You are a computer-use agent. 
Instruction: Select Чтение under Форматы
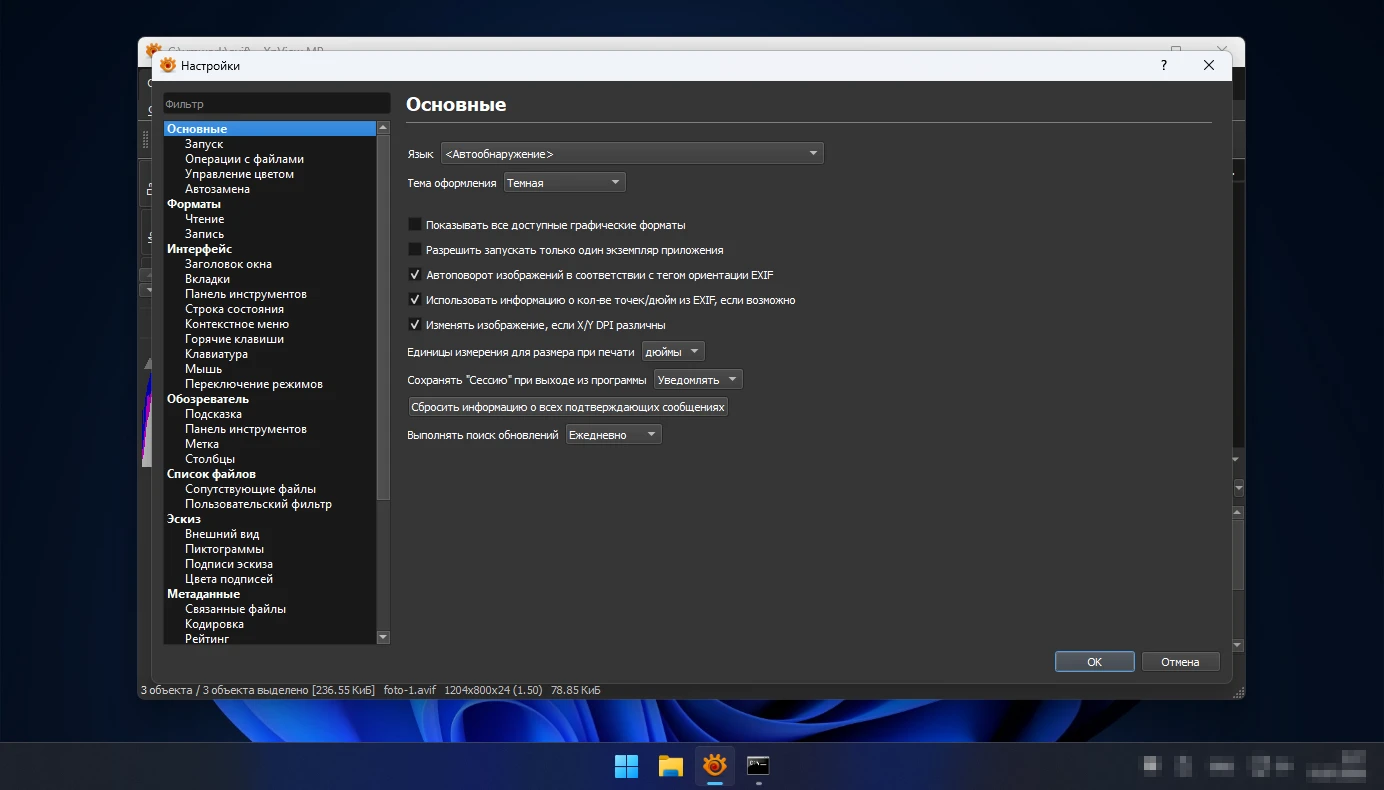[x=204, y=219]
